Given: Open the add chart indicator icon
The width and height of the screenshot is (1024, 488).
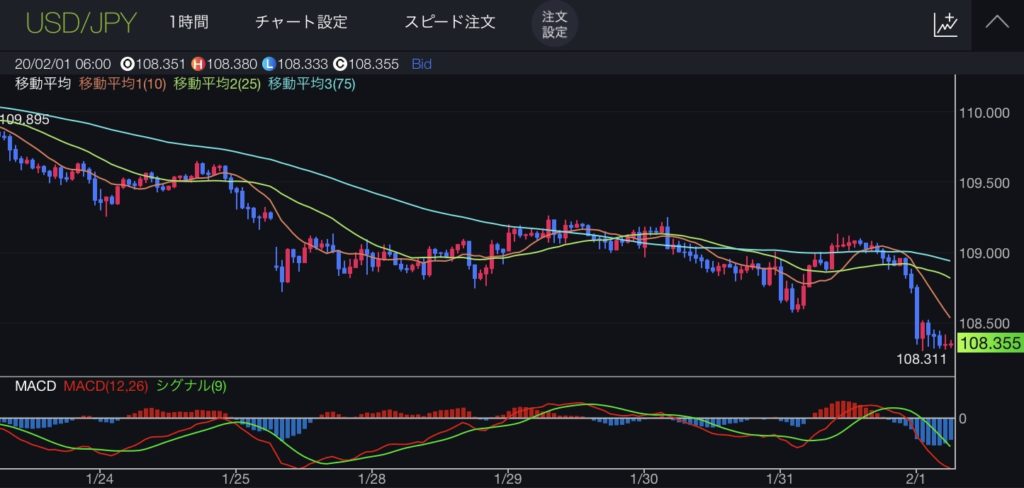Looking at the screenshot, I should tap(946, 24).
